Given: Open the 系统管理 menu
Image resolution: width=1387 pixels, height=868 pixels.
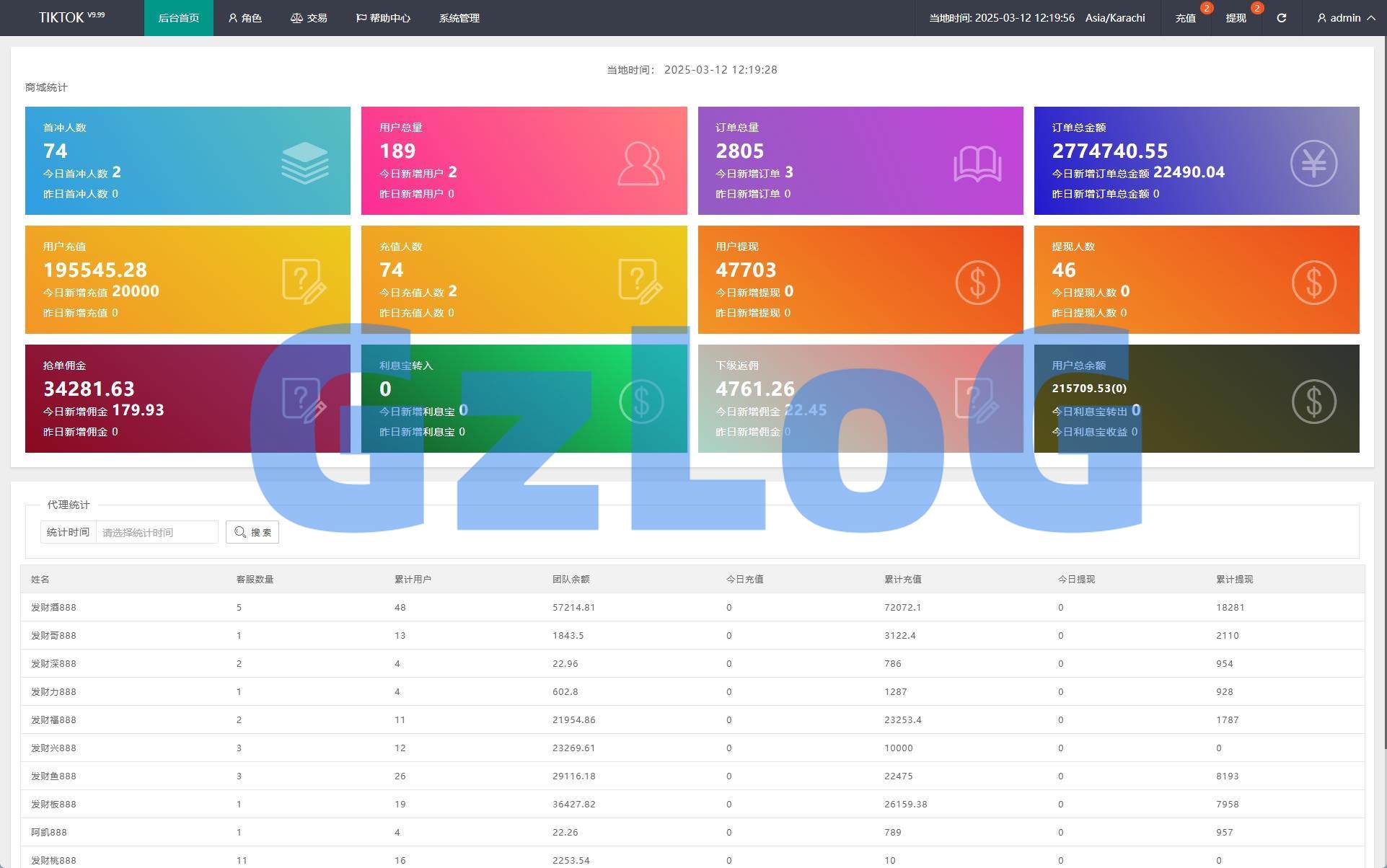Looking at the screenshot, I should click(459, 18).
